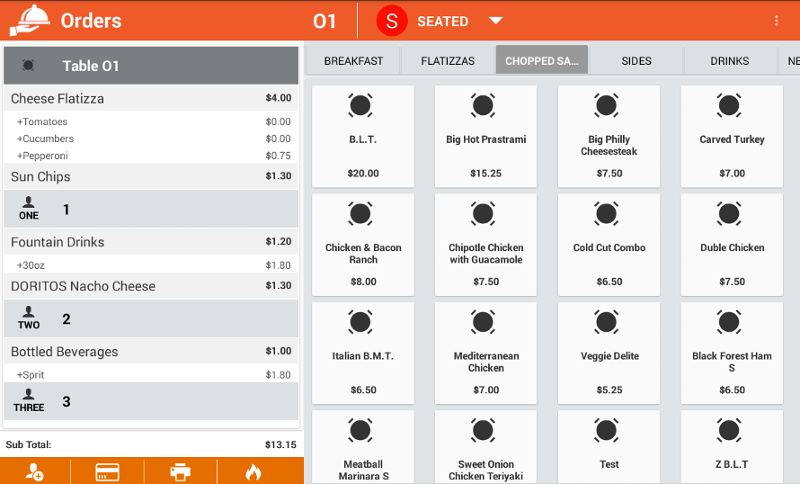The width and height of the screenshot is (800, 484).
Task: Click the red S status circle
Action: (392, 21)
